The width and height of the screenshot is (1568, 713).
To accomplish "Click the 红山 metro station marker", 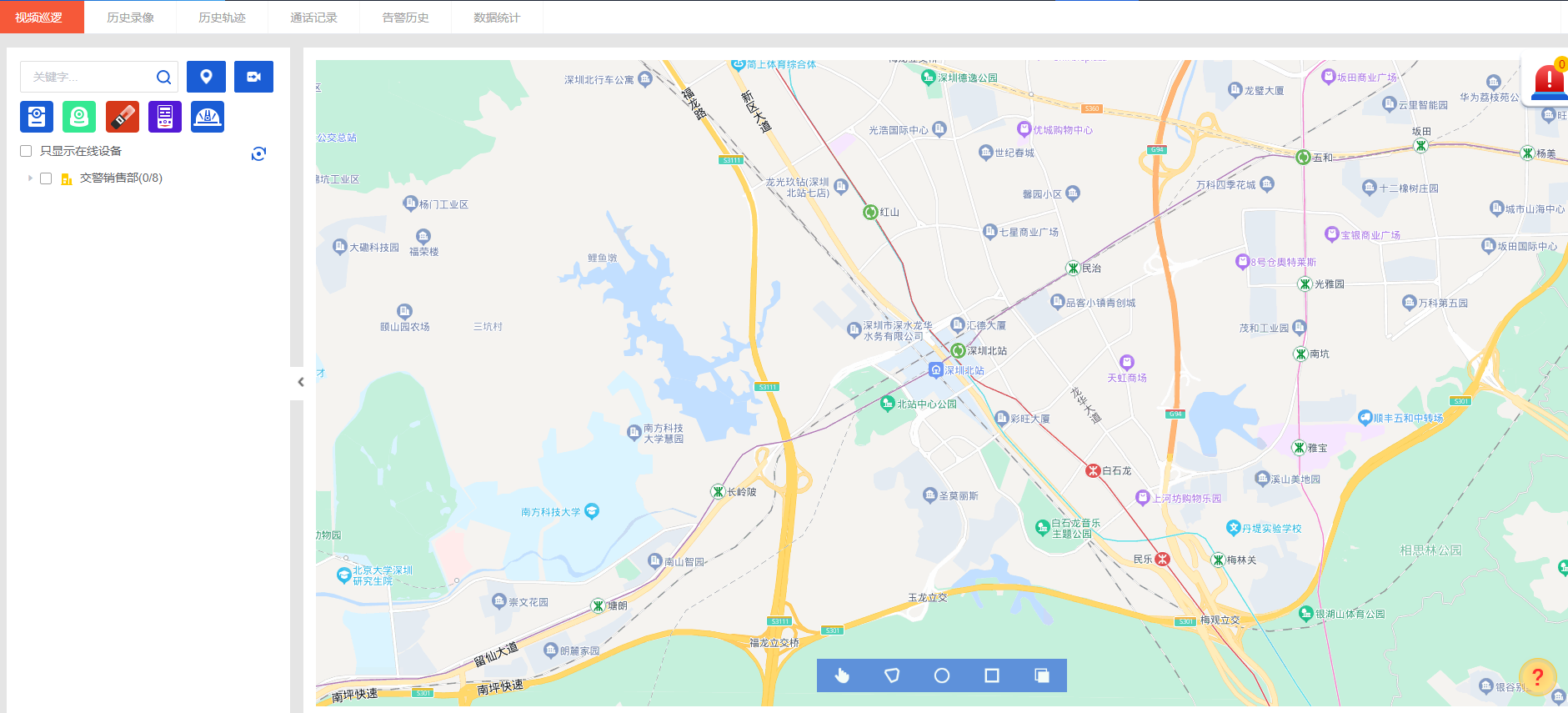I will click(870, 212).
